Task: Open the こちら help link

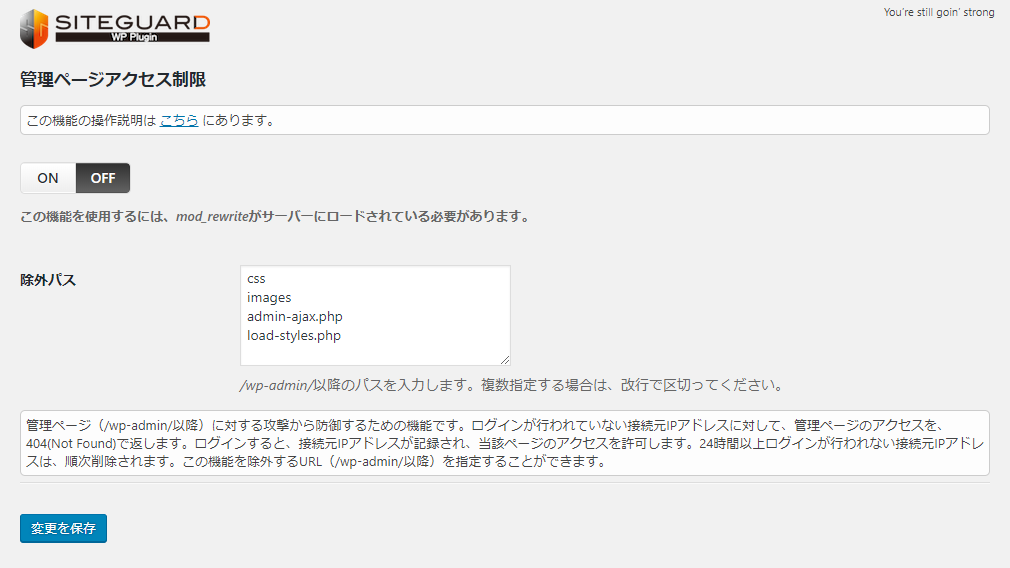Action: [x=179, y=120]
